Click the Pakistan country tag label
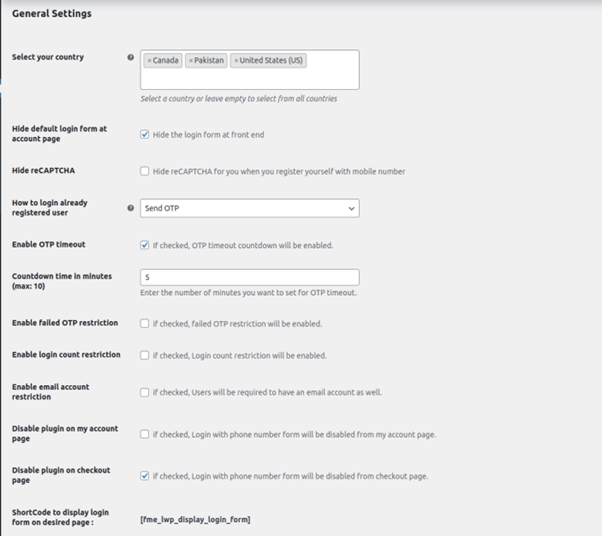The image size is (602, 536). pos(209,61)
